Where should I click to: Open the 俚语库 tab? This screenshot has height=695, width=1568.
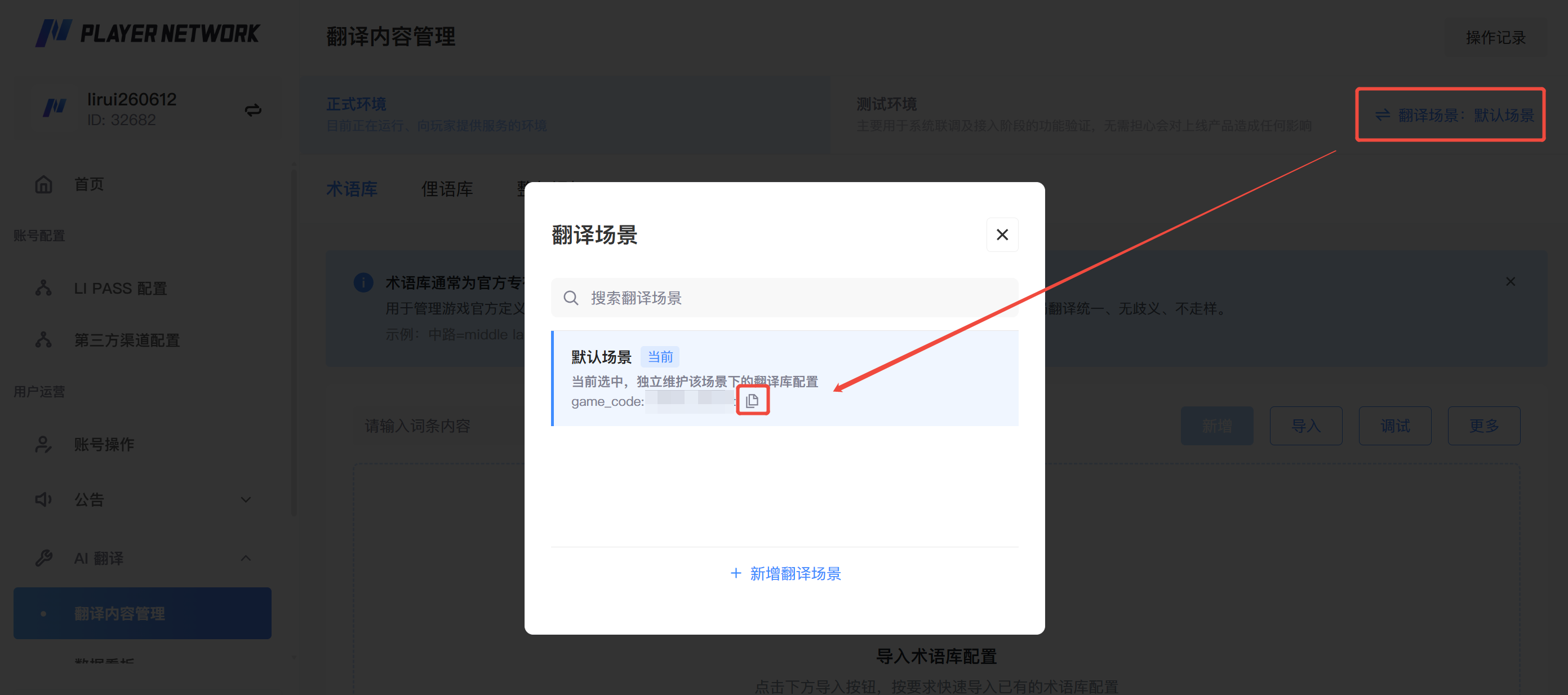pos(447,189)
